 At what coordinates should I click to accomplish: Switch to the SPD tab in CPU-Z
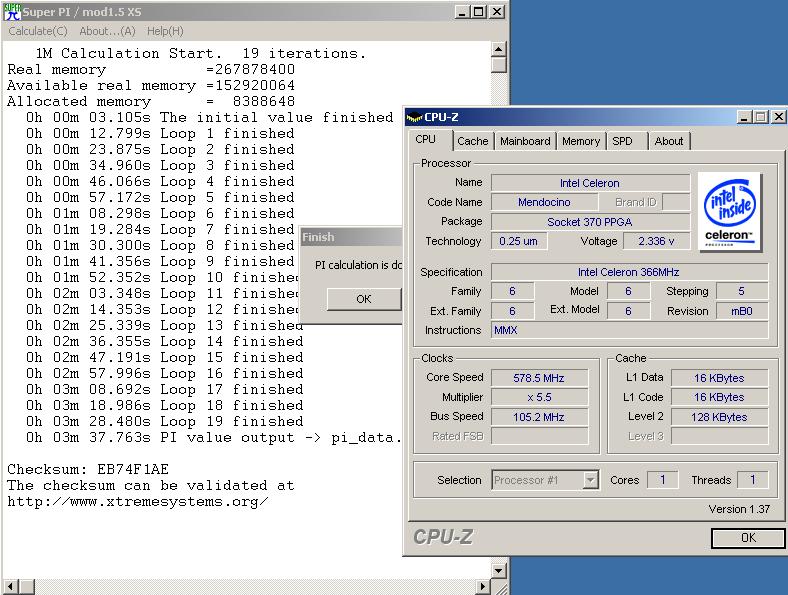[x=622, y=141]
